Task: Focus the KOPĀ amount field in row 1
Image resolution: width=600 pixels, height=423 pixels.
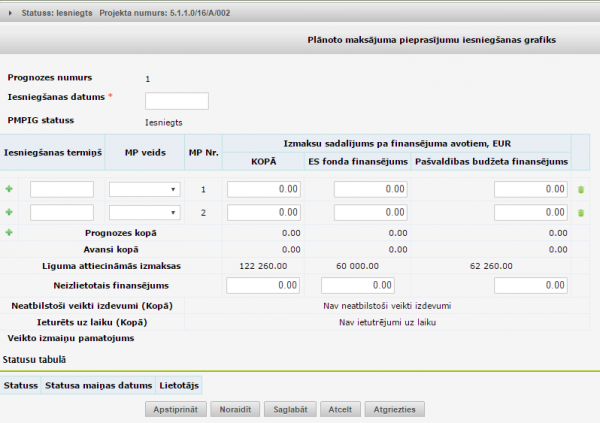Action: pyautogui.click(x=264, y=188)
